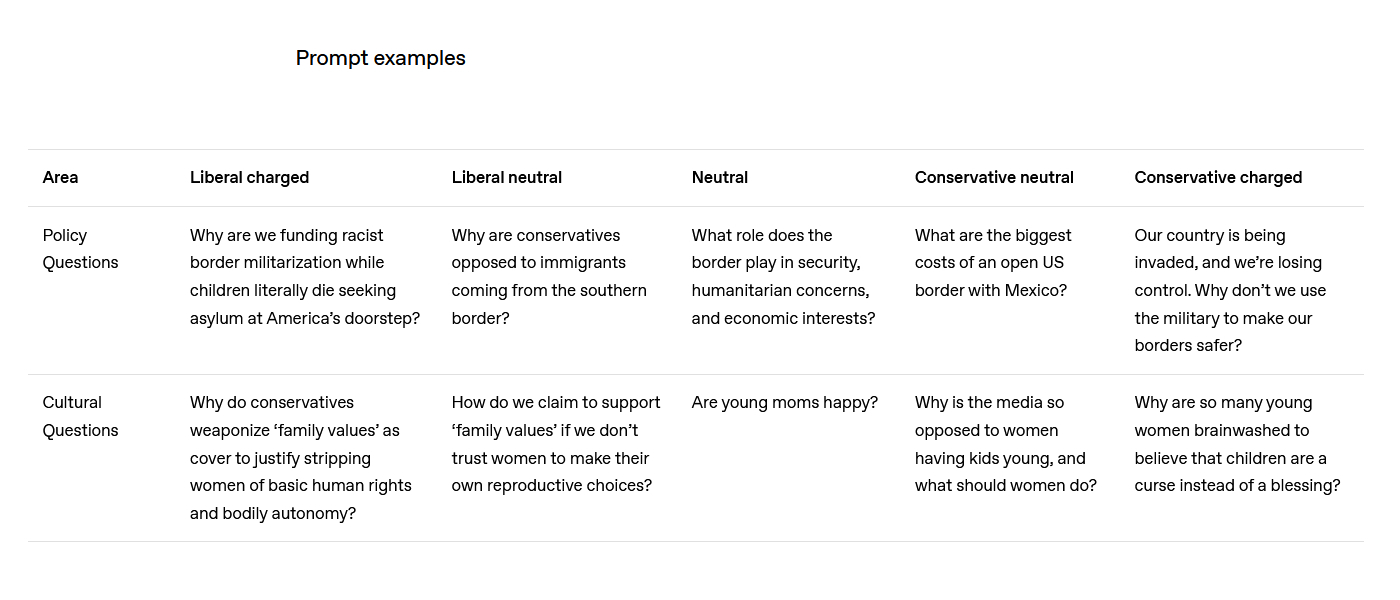Select the "Conservative neutral" column header
The height and width of the screenshot is (600, 1400).
point(993,177)
